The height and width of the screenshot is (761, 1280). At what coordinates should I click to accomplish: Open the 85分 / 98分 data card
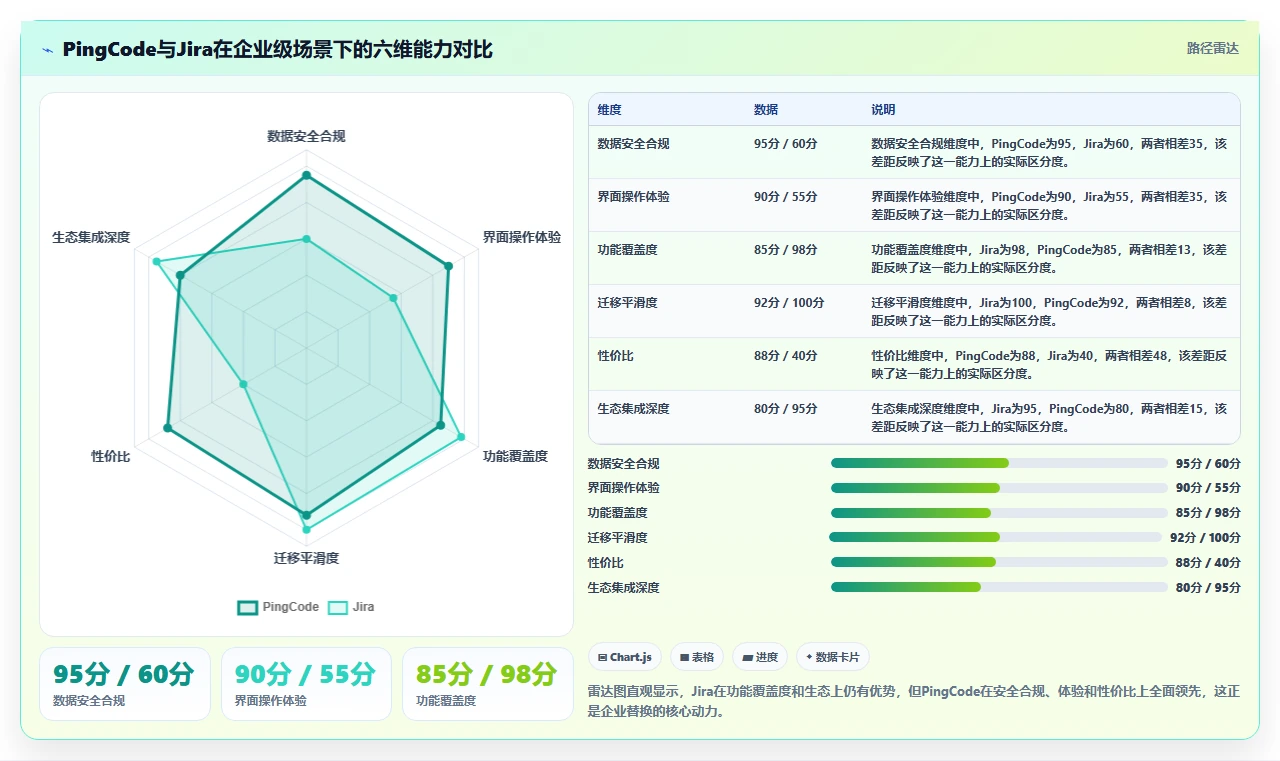[x=487, y=684]
